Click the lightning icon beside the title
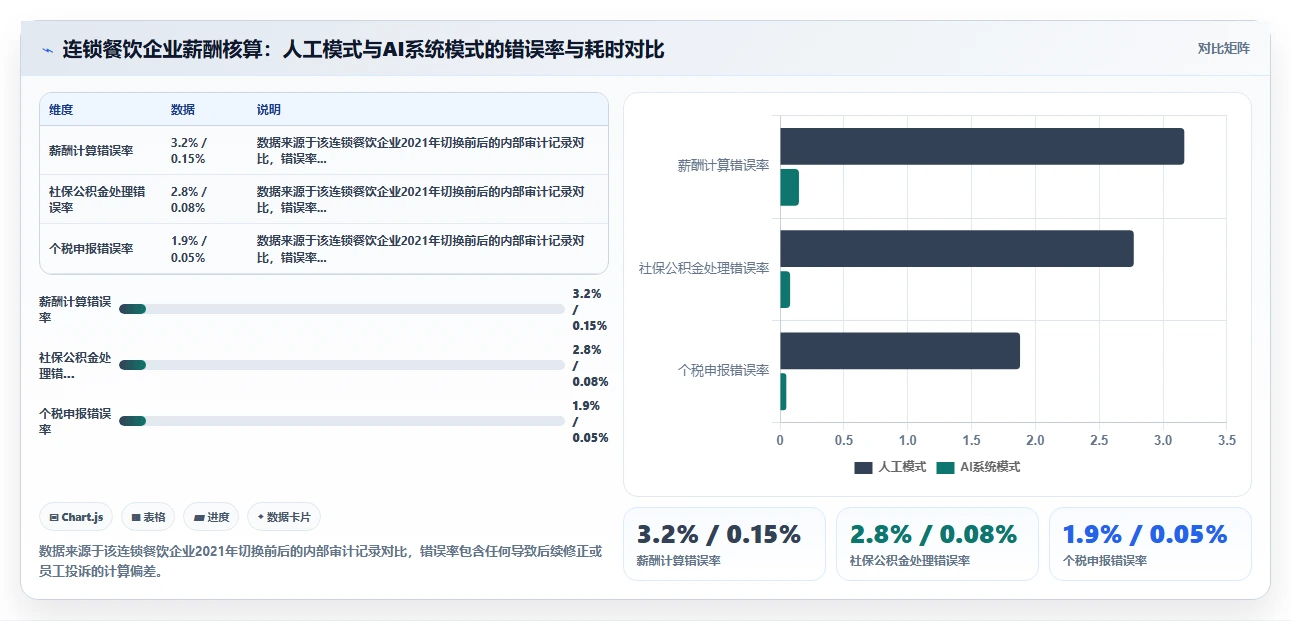 click(x=47, y=49)
